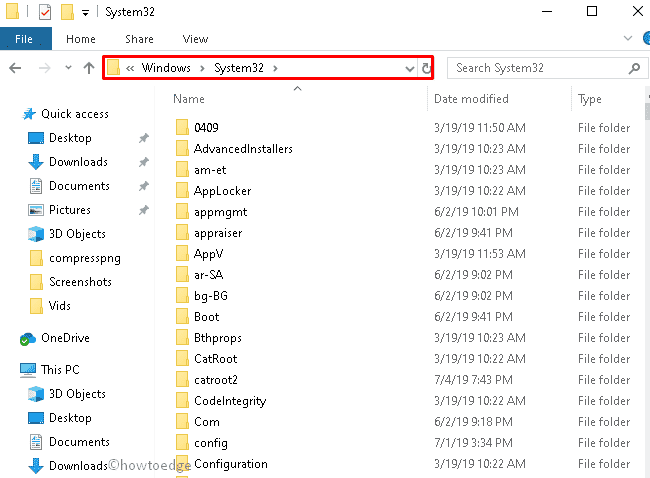Screen dimensions: 650x478
Task: Click the Refresh button in address bar
Action: click(x=427, y=68)
